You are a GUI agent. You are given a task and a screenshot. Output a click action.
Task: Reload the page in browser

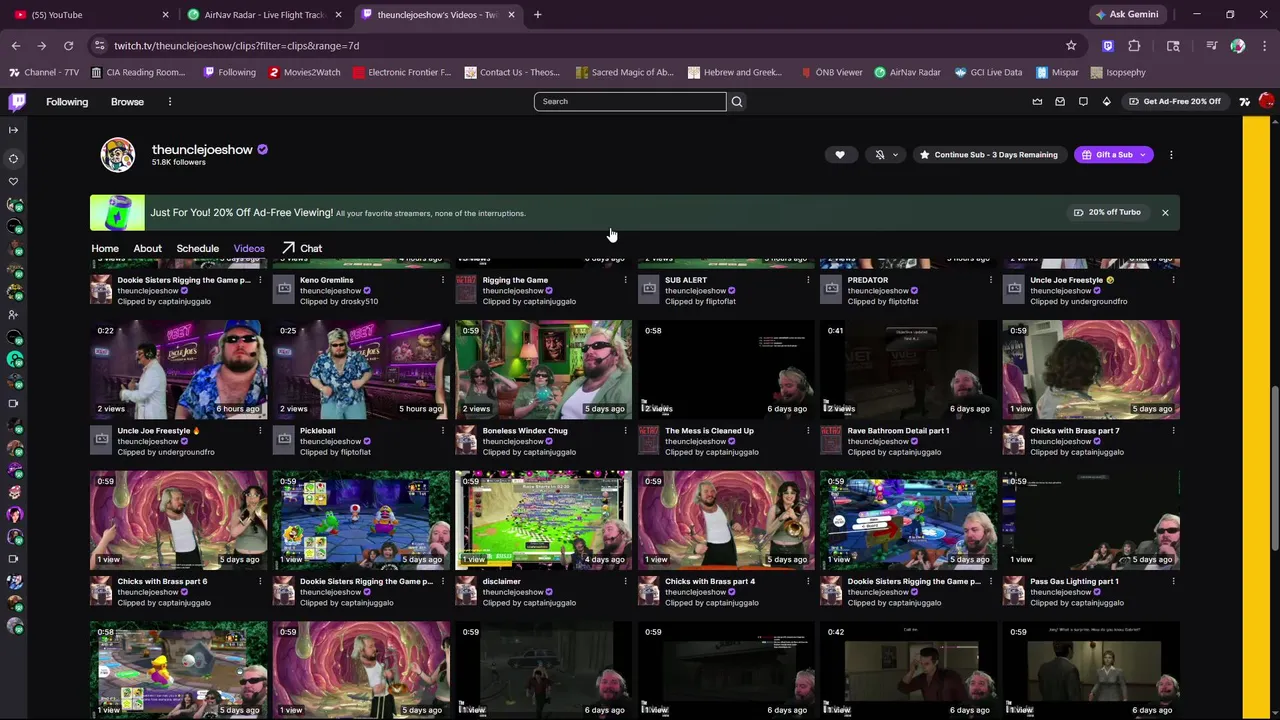pyautogui.click(x=68, y=46)
